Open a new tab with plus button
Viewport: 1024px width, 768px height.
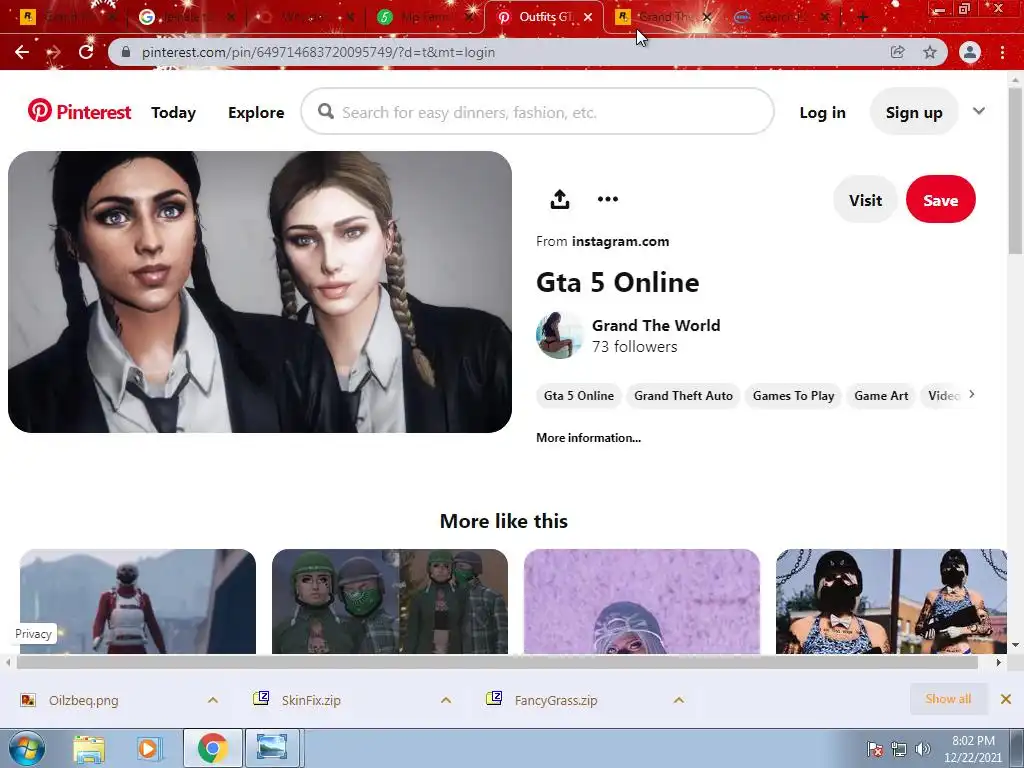pyautogui.click(x=863, y=17)
